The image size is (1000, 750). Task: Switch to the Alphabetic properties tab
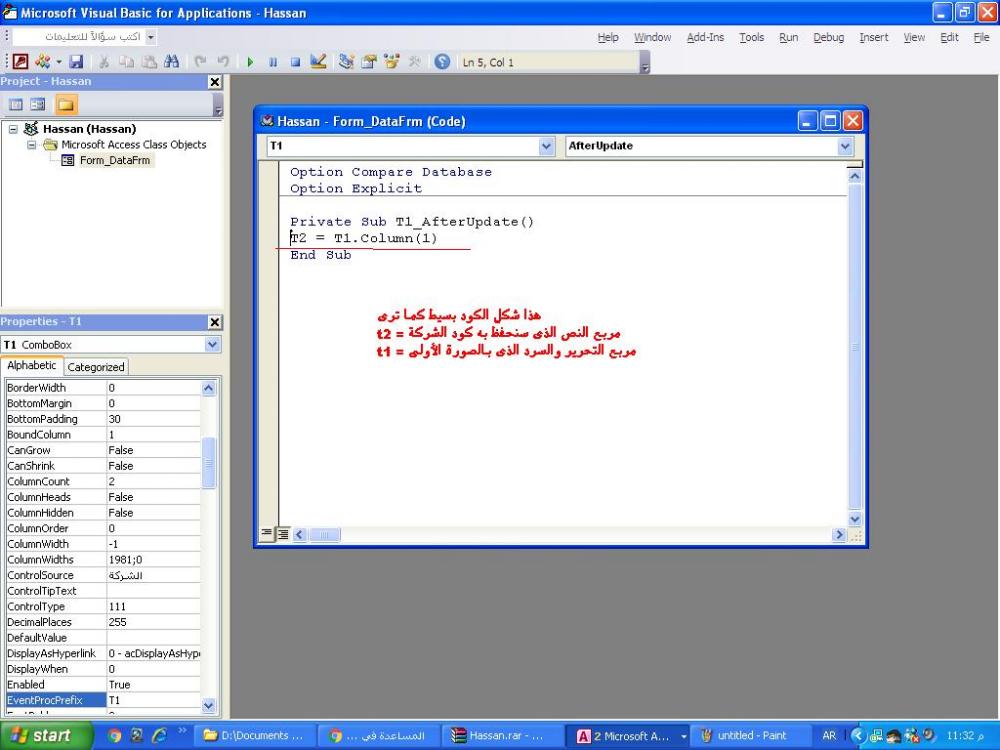[x=32, y=365]
